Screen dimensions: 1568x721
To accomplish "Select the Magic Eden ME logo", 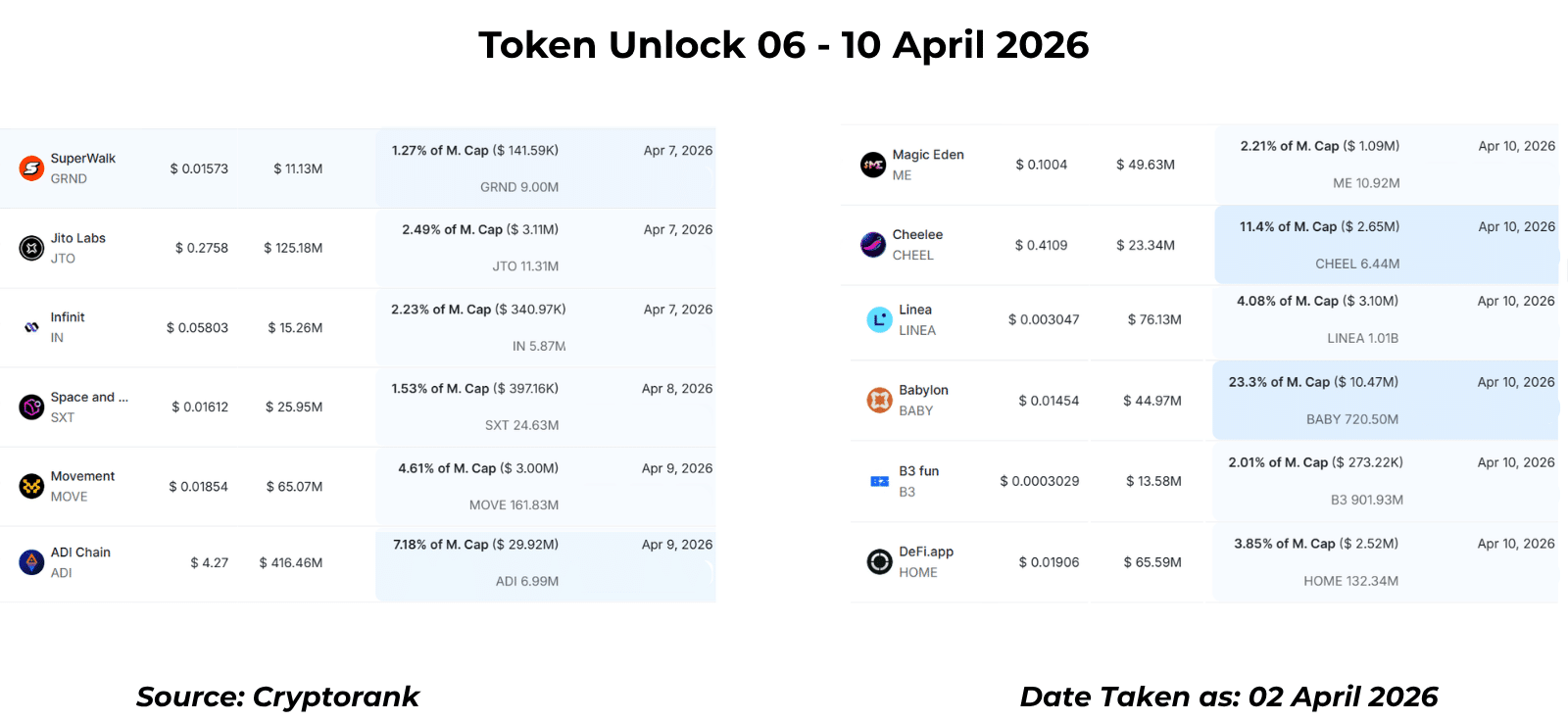I will coord(873,165).
